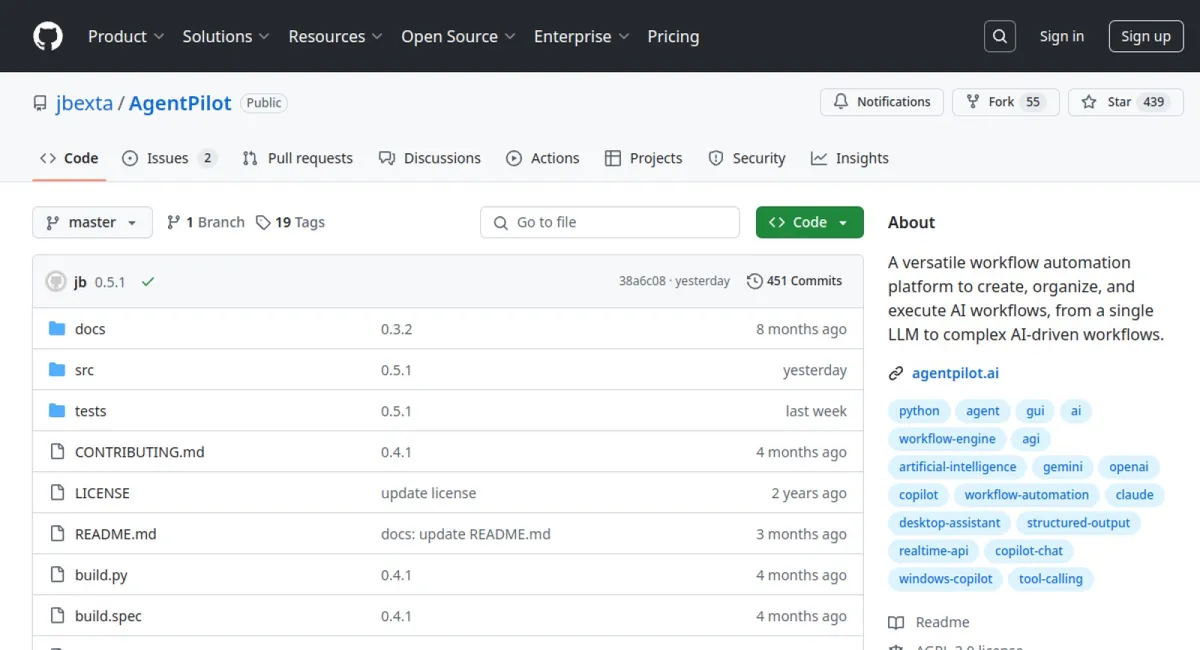Open the 'update license' commit message

coord(428,493)
